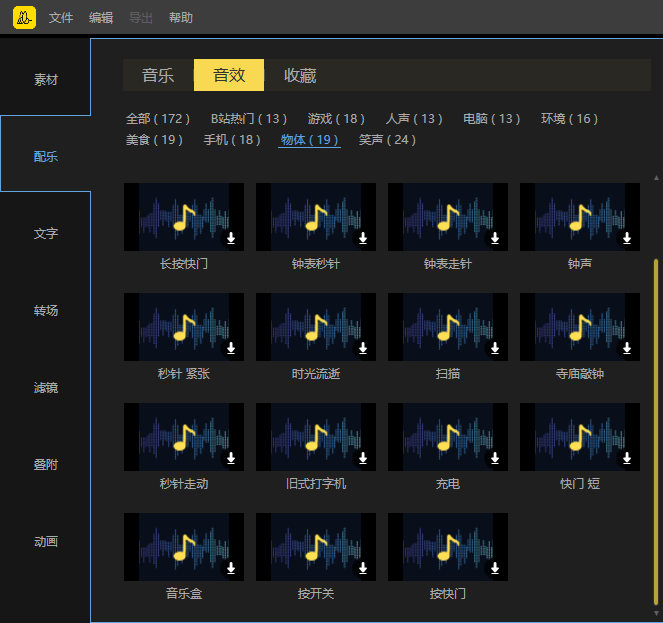Viewport: 663px width, 623px height.
Task: Click download icon on 音乐盒
Action: [x=230, y=568]
